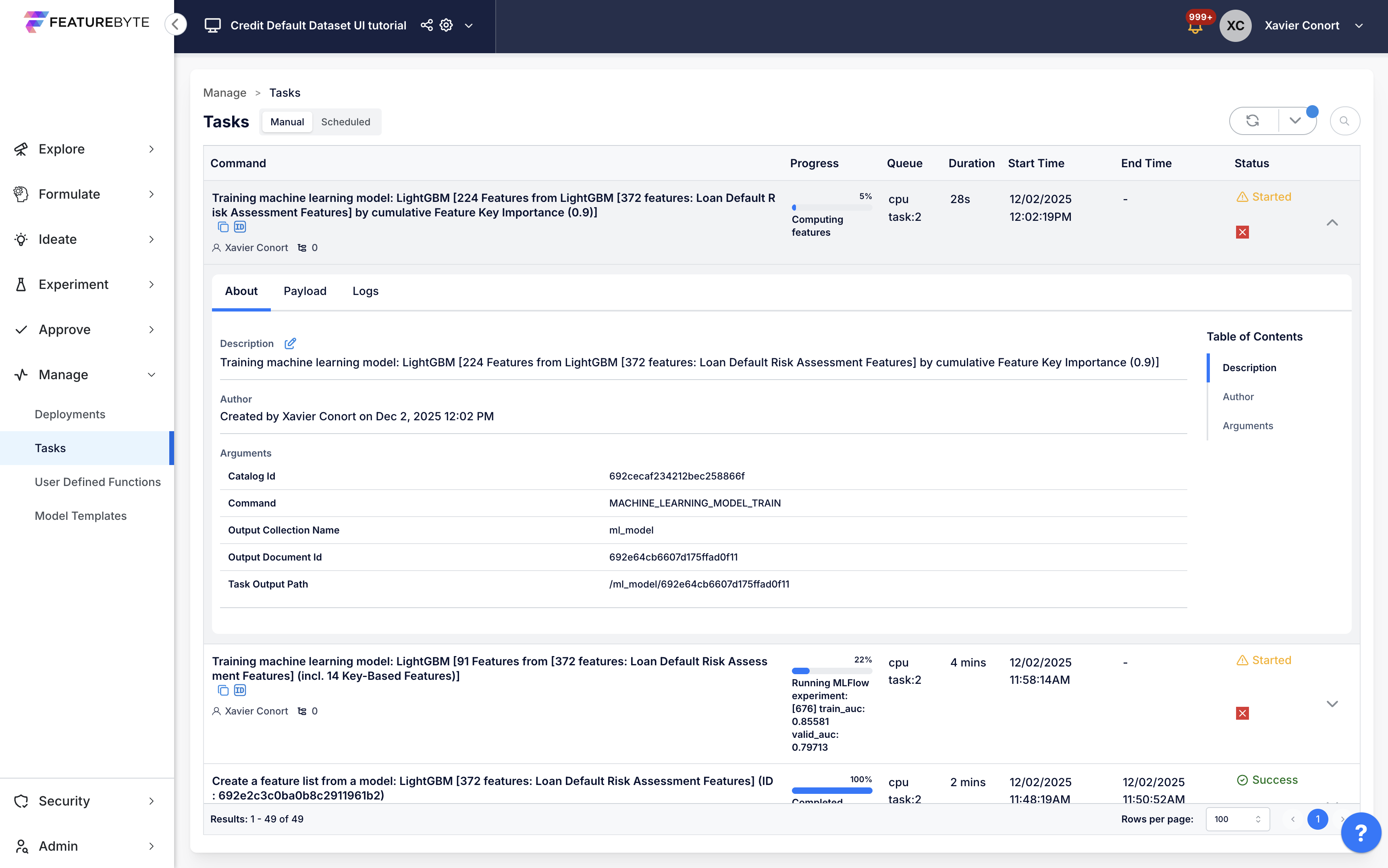Select the Manual tasks toggle
1388x868 pixels.
point(287,122)
